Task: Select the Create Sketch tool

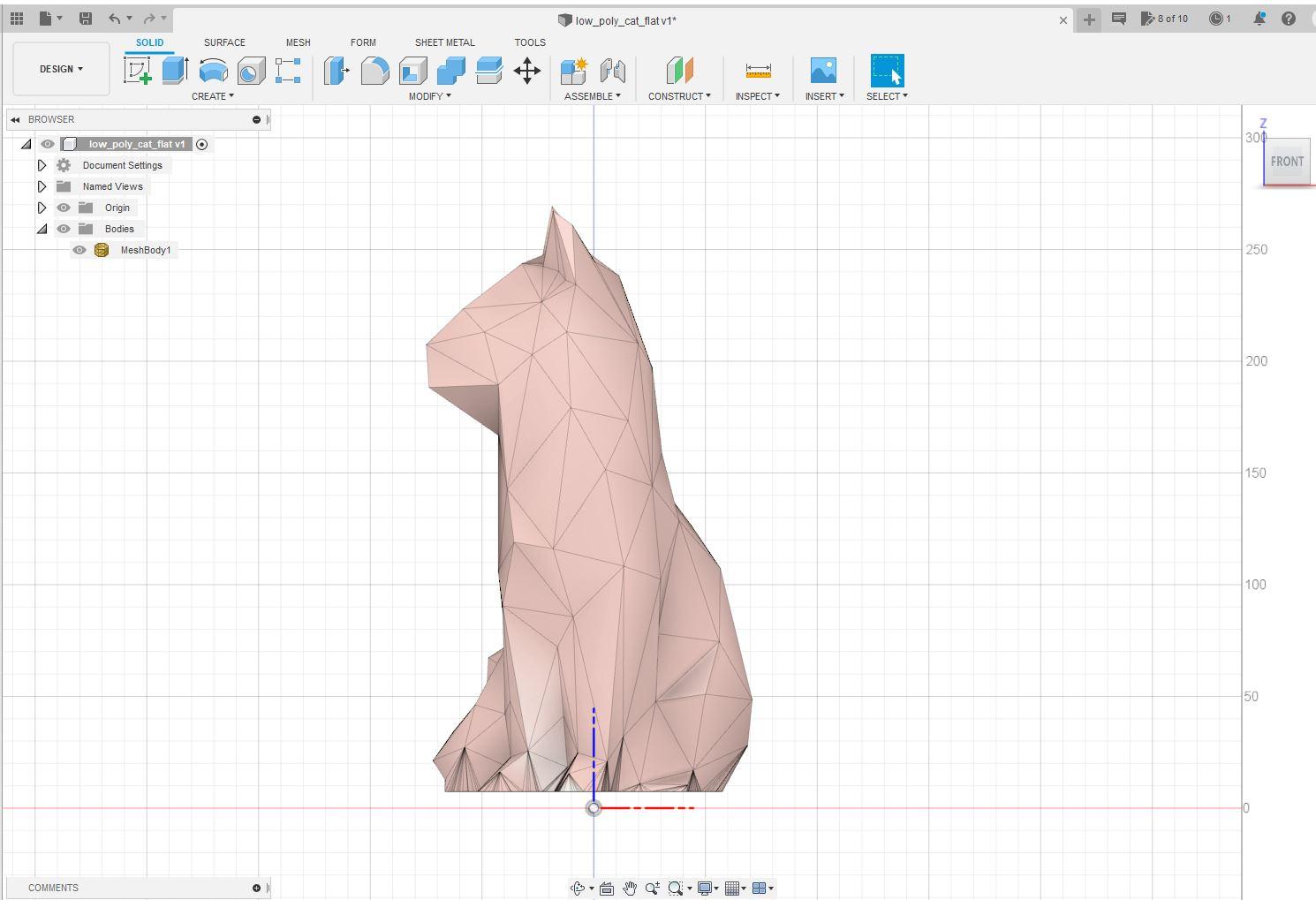Action: [137, 71]
